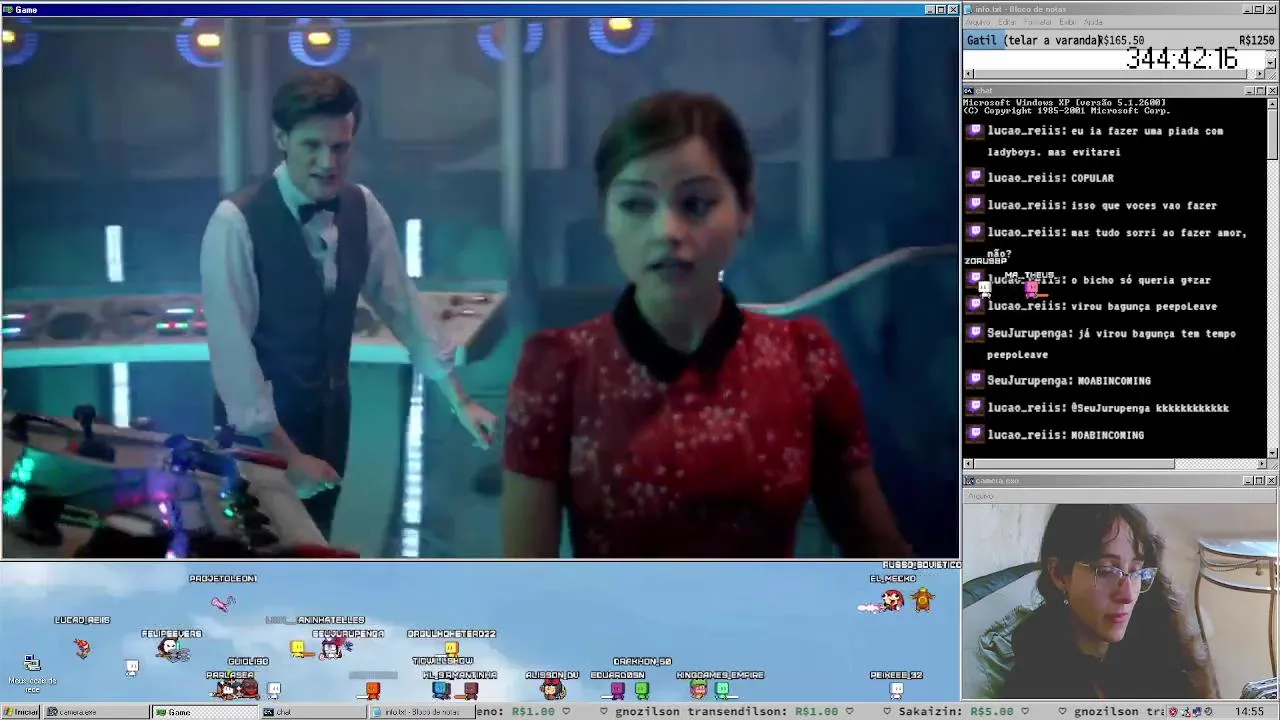Click the FELIPEEVERS character sprite
Viewport: 1280px width, 720px height.
[x=172, y=650]
